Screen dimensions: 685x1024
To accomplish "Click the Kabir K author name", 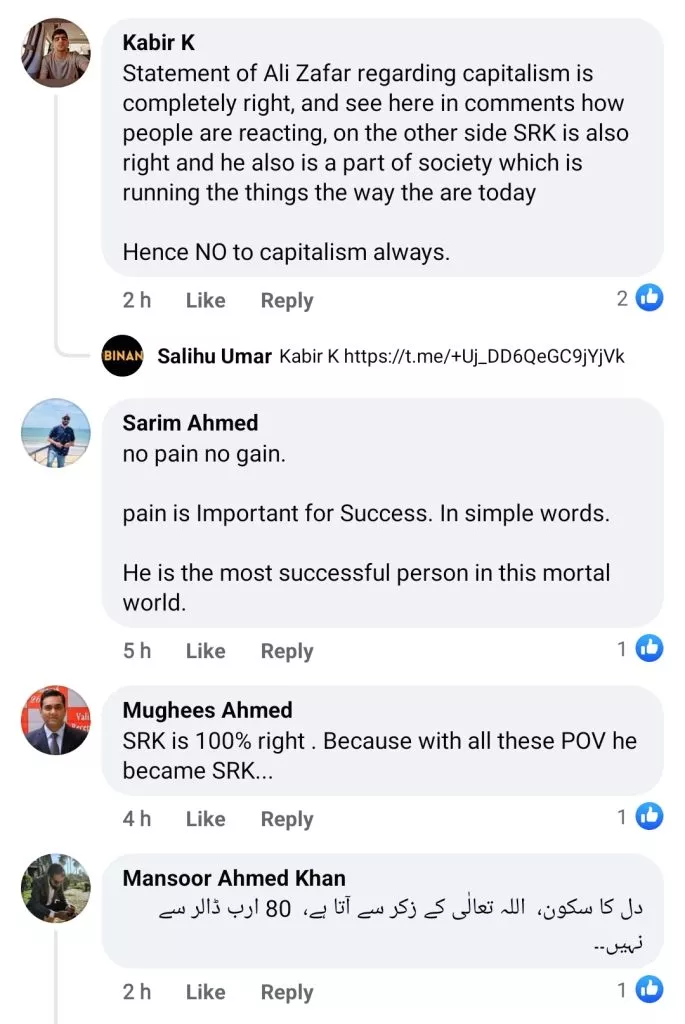I will [x=158, y=42].
